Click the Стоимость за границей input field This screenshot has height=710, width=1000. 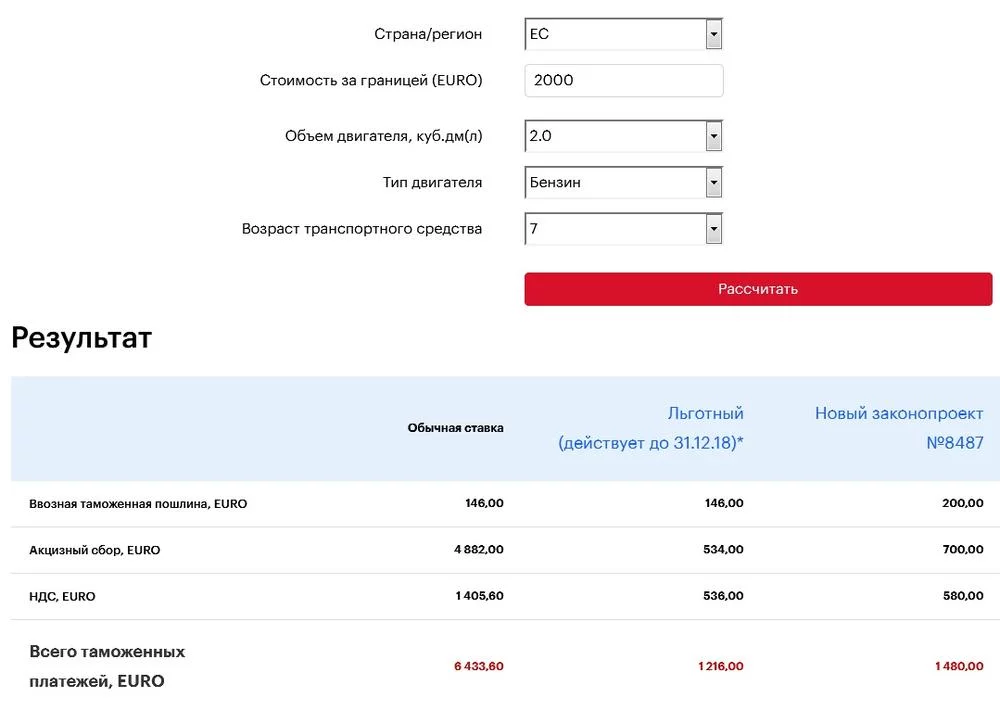[623, 81]
